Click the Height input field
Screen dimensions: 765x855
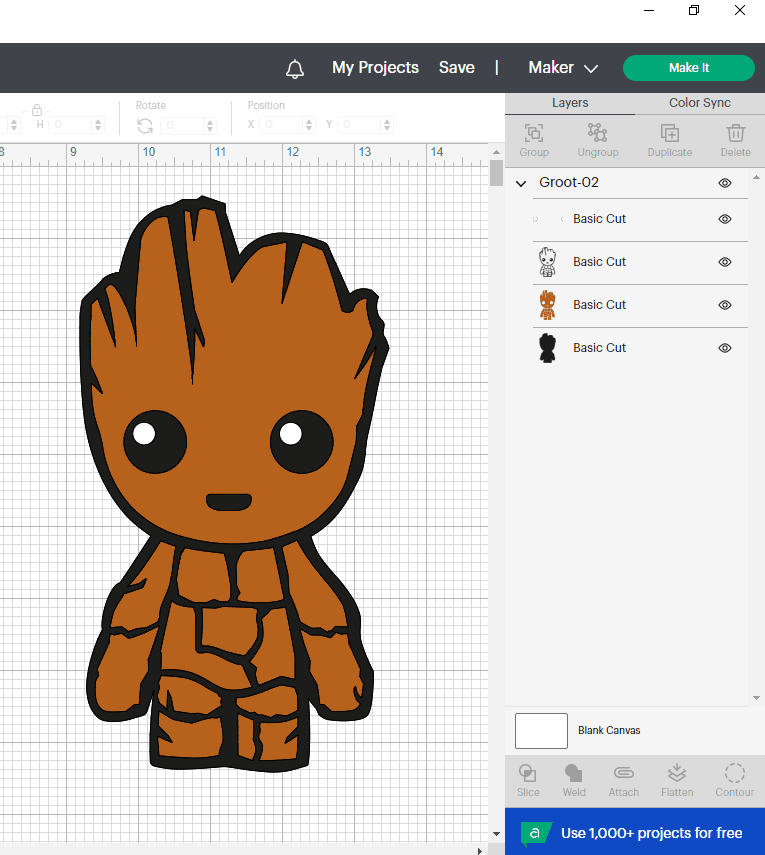[71, 125]
